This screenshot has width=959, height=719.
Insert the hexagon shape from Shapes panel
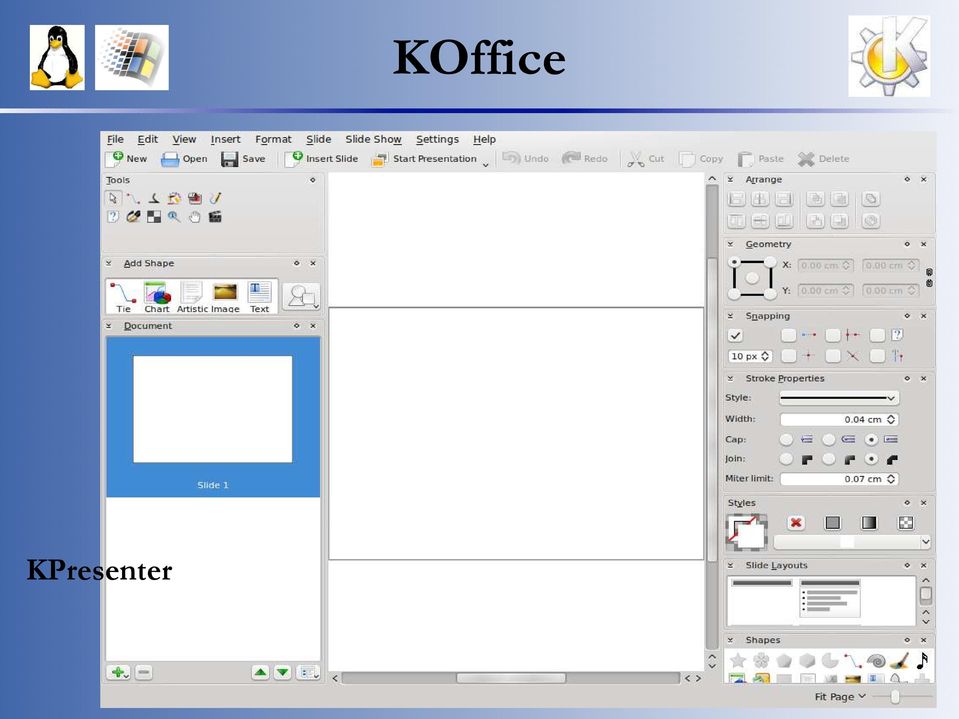coord(807,660)
